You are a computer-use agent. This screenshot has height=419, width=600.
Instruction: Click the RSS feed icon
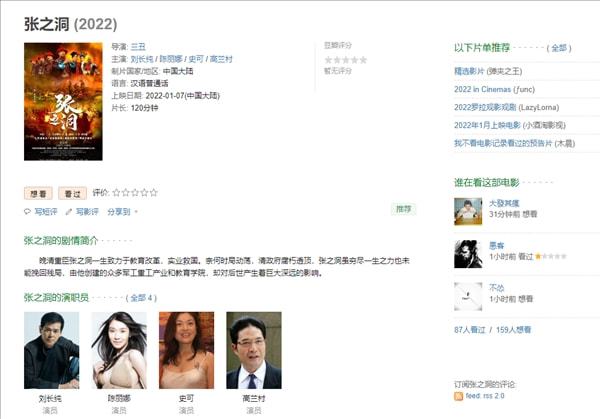(x=458, y=396)
